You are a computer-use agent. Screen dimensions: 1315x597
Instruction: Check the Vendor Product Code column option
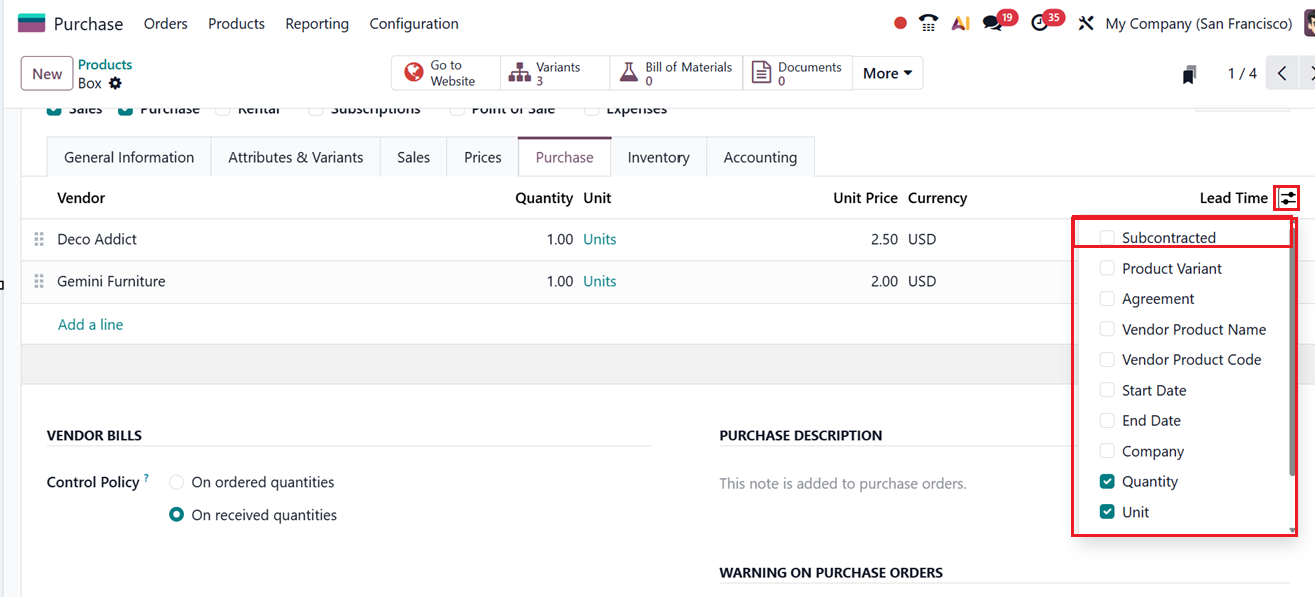tap(1107, 360)
